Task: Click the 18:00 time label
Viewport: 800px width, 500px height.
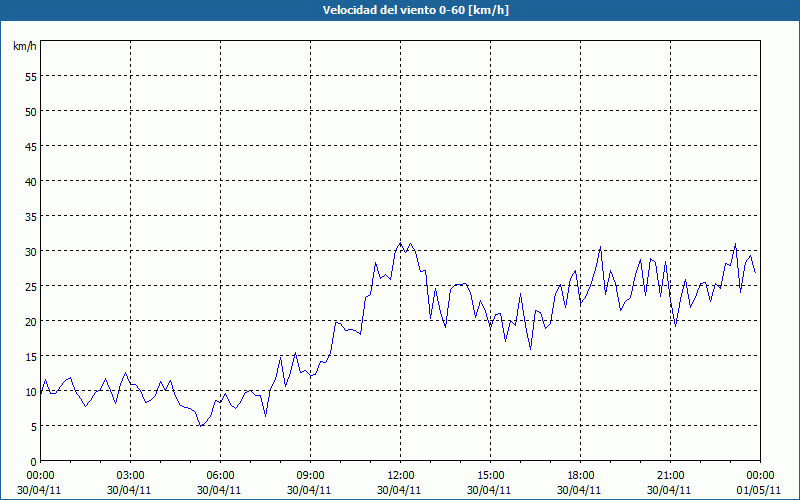Action: click(580, 476)
